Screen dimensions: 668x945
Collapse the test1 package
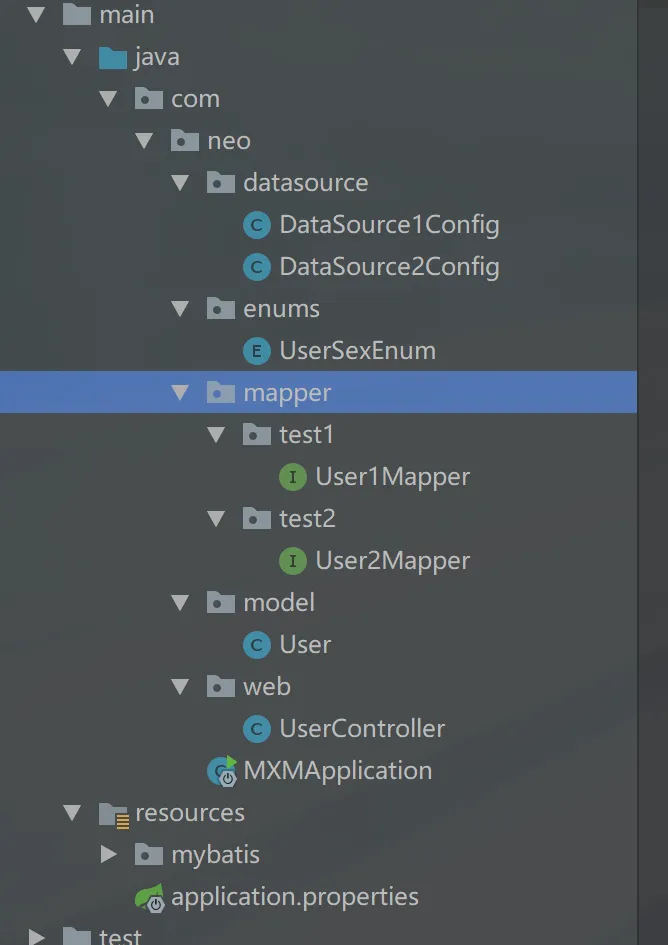click(216, 435)
